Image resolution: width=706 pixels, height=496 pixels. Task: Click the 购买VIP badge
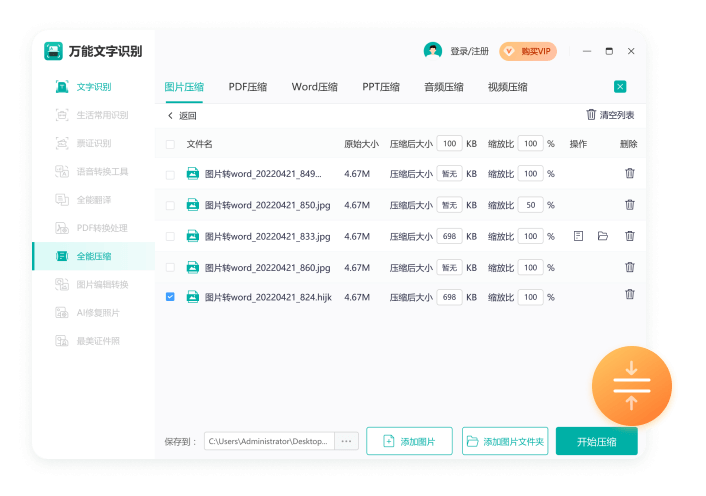(527, 51)
